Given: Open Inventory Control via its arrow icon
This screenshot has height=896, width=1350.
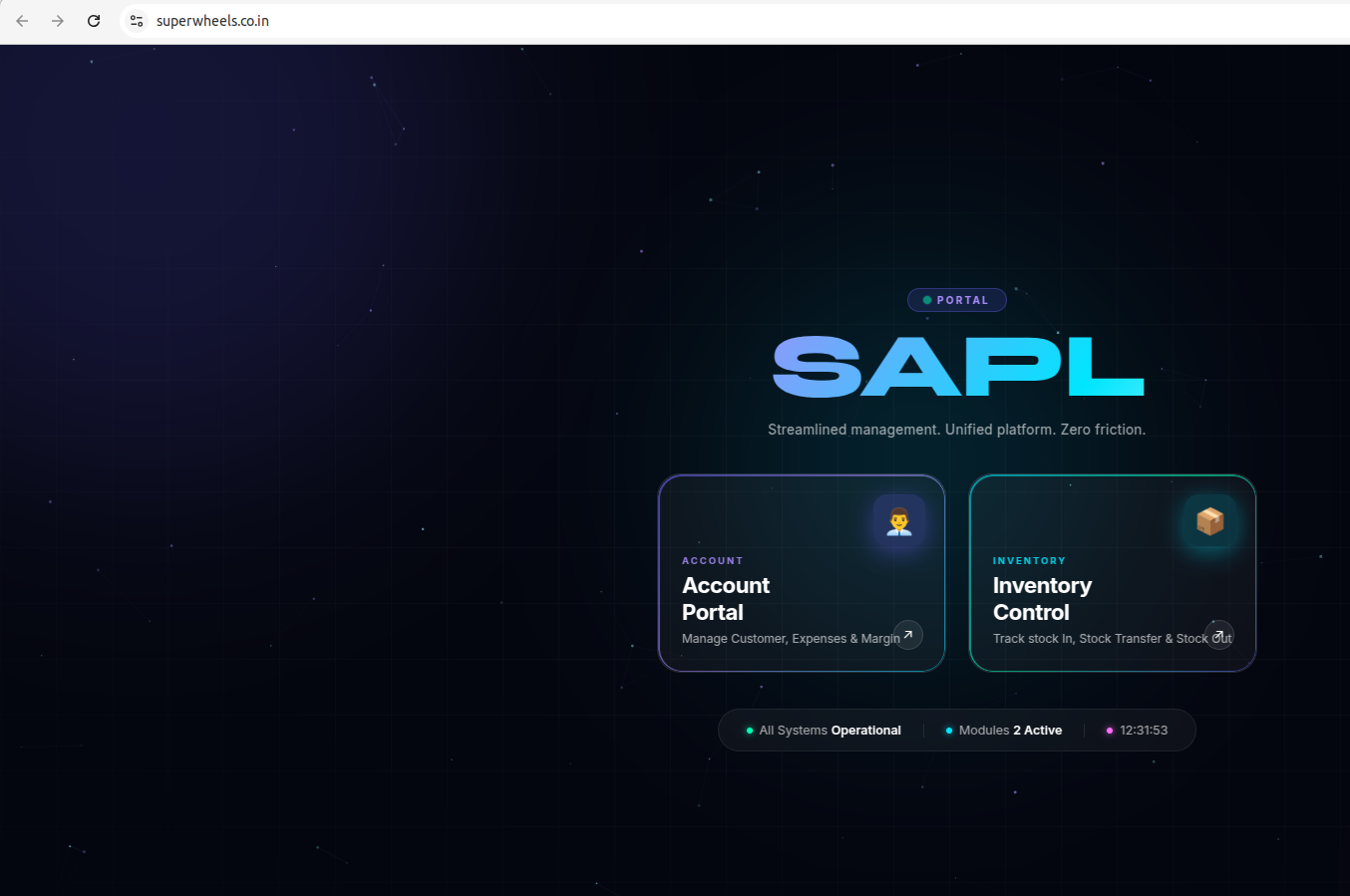Looking at the screenshot, I should pos(1218,635).
